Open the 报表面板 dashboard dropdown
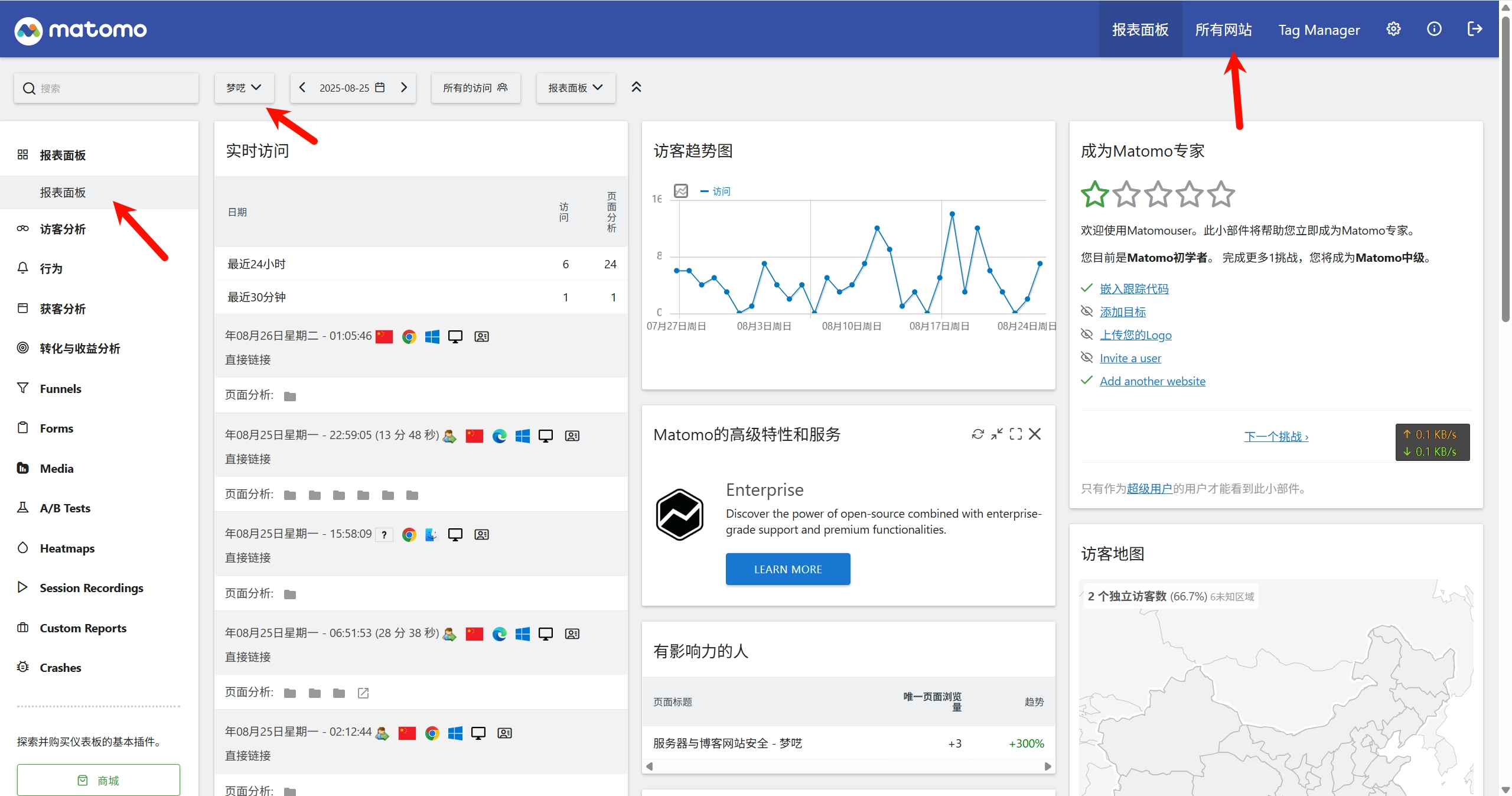 [575, 87]
